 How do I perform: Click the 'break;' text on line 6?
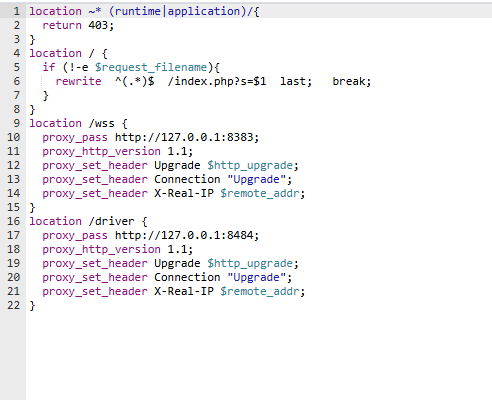tap(352, 81)
